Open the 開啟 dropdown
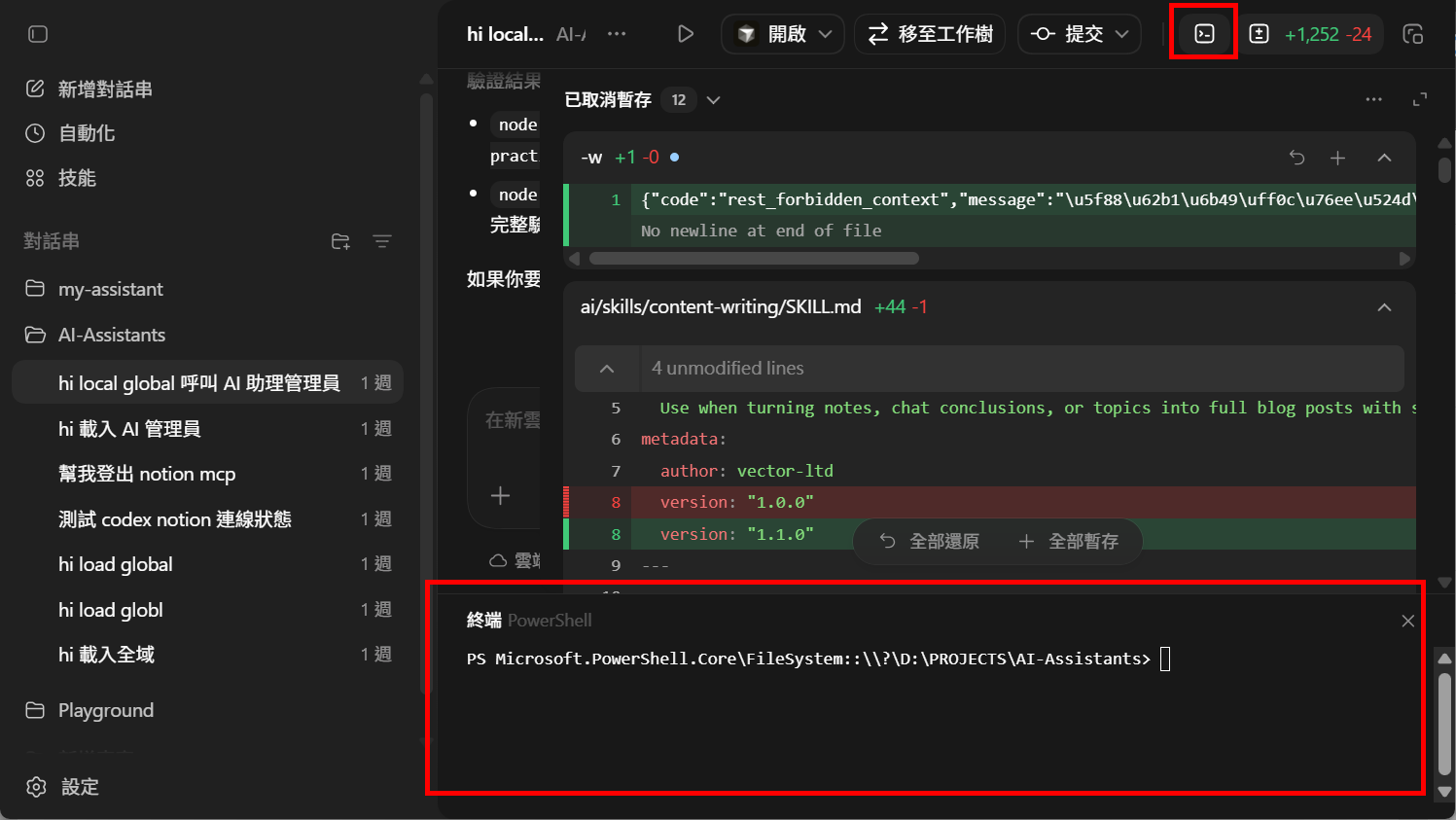 click(785, 34)
